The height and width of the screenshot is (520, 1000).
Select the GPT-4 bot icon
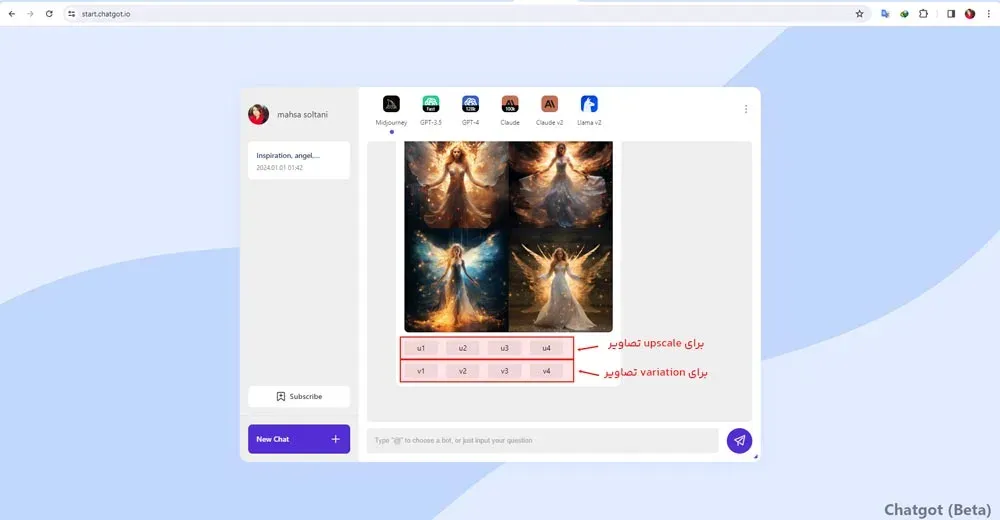(470, 104)
